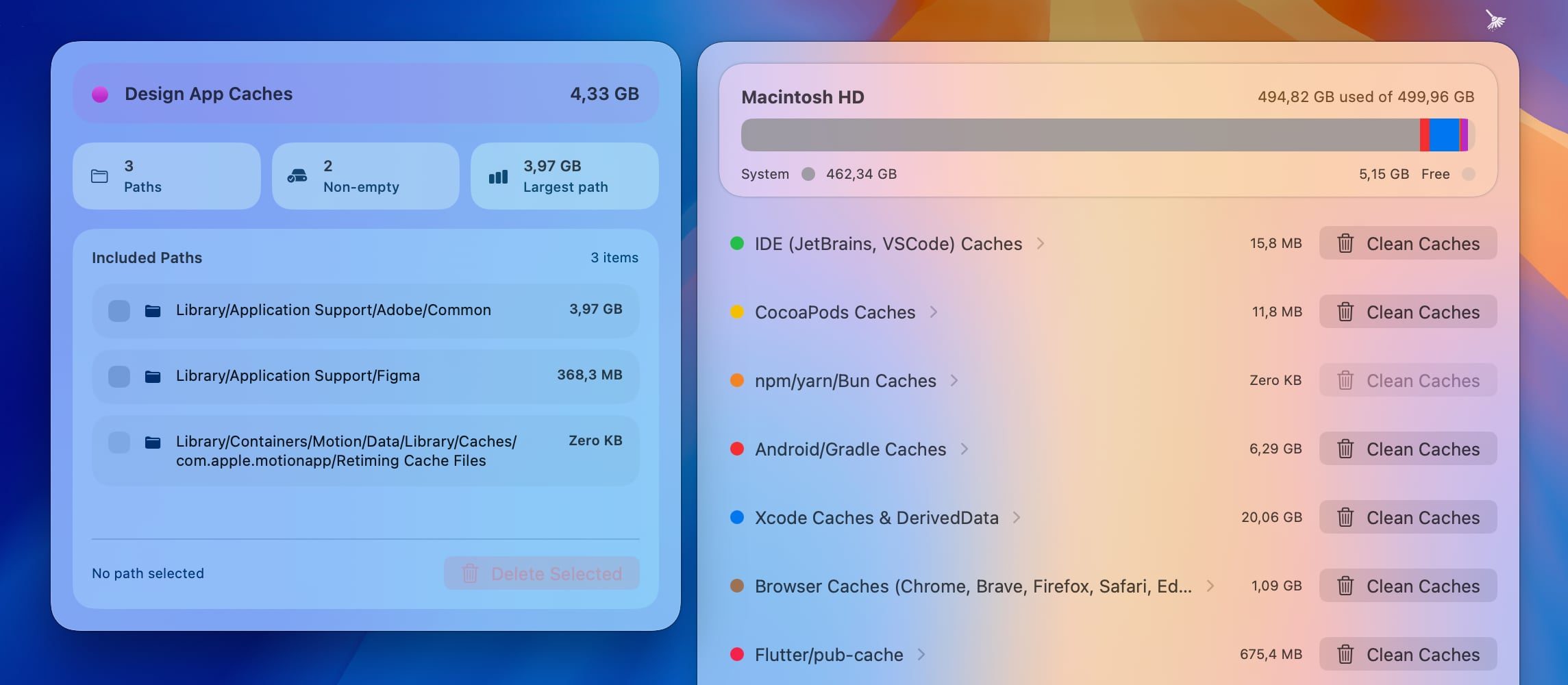Screen dimensions: 1568x685
Task: Expand Xcode Caches & DerivedData chevron
Action: [1017, 517]
